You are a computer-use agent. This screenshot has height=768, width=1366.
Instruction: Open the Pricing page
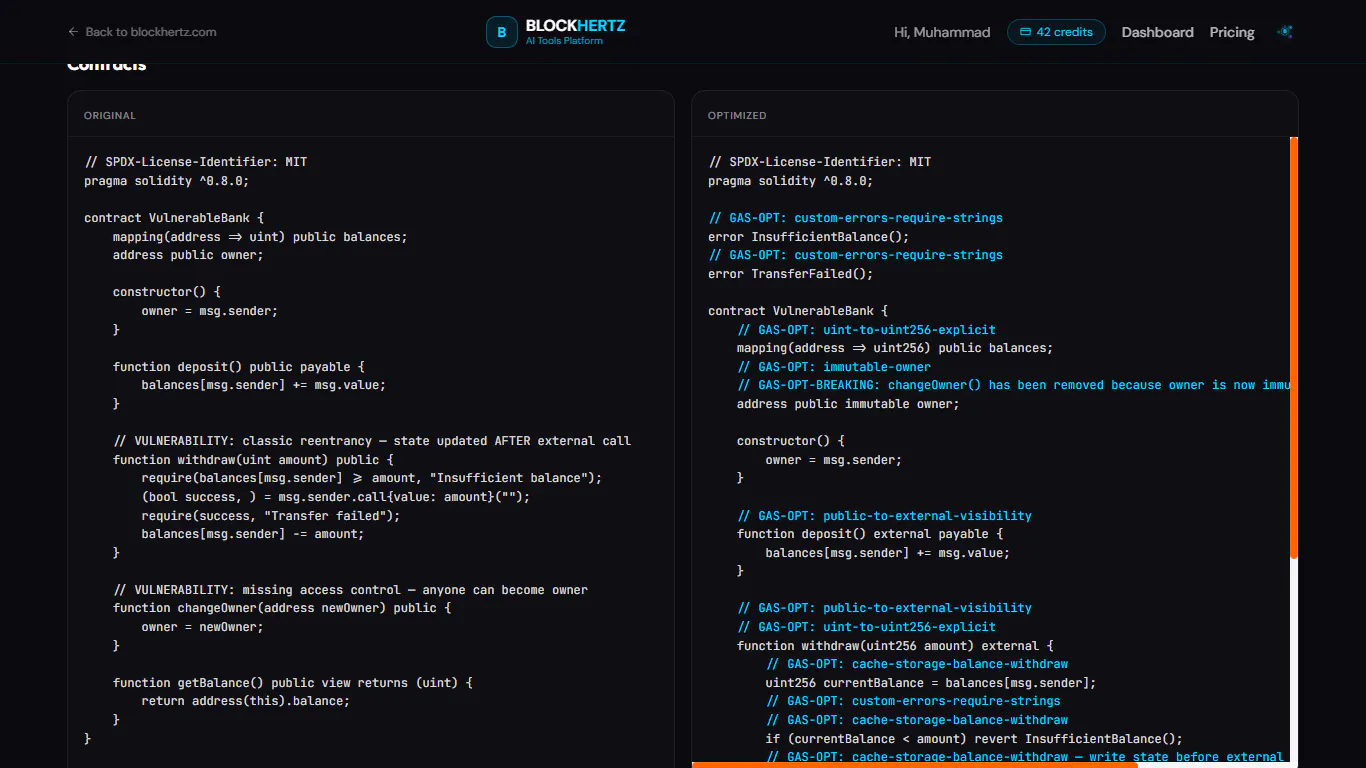1232,32
